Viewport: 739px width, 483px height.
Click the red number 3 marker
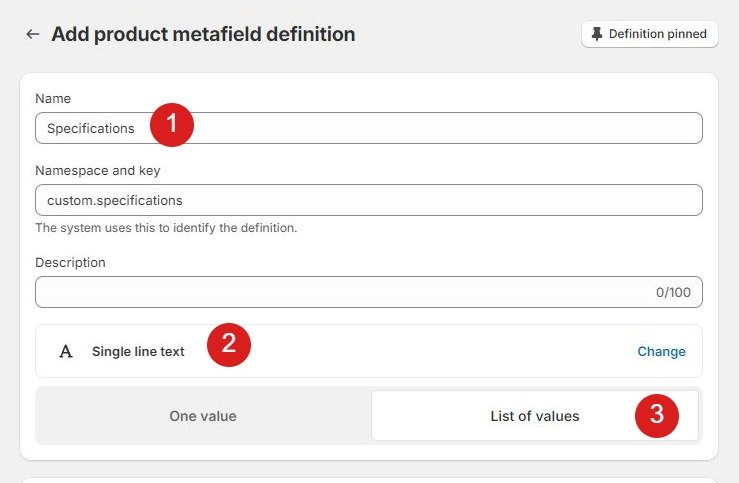tap(657, 416)
